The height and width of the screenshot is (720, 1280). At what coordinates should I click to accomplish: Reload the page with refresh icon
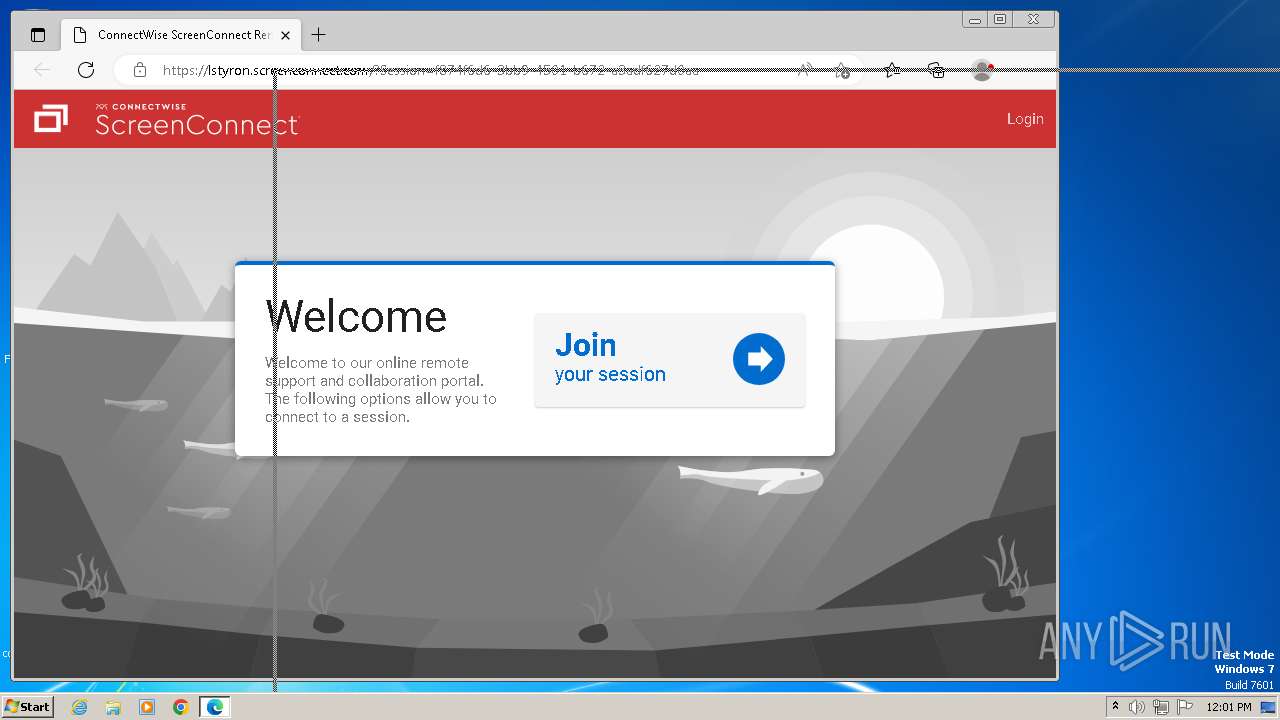[x=86, y=70]
